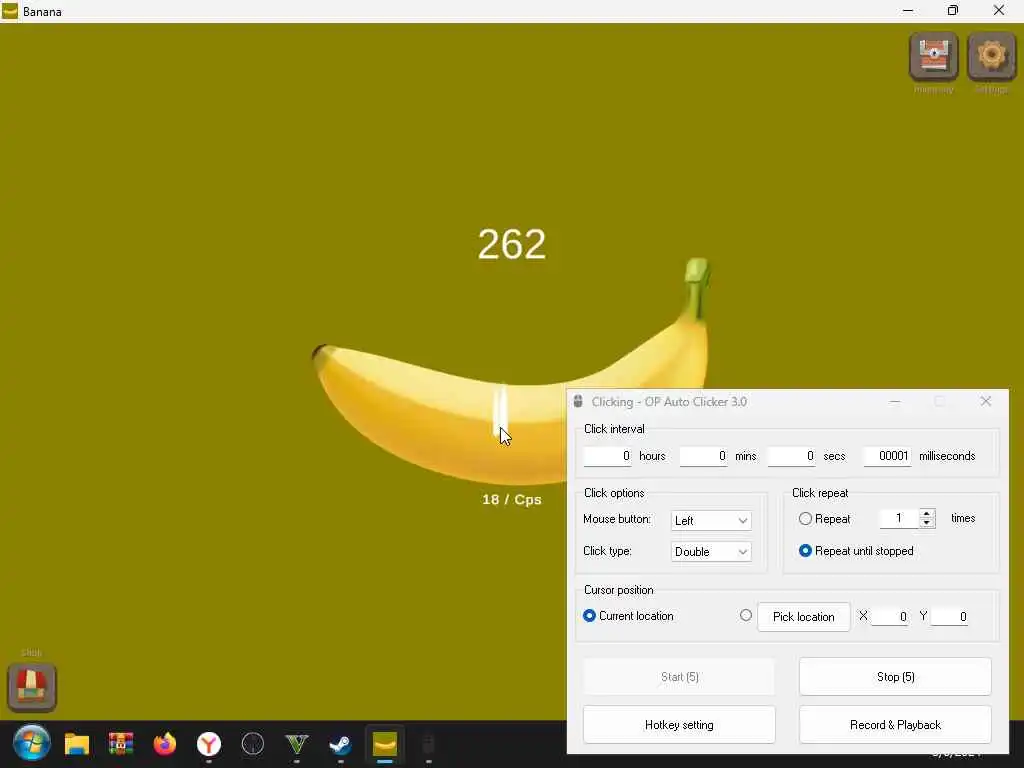Select the Repeat radio button
1024x768 pixels.
805,519
